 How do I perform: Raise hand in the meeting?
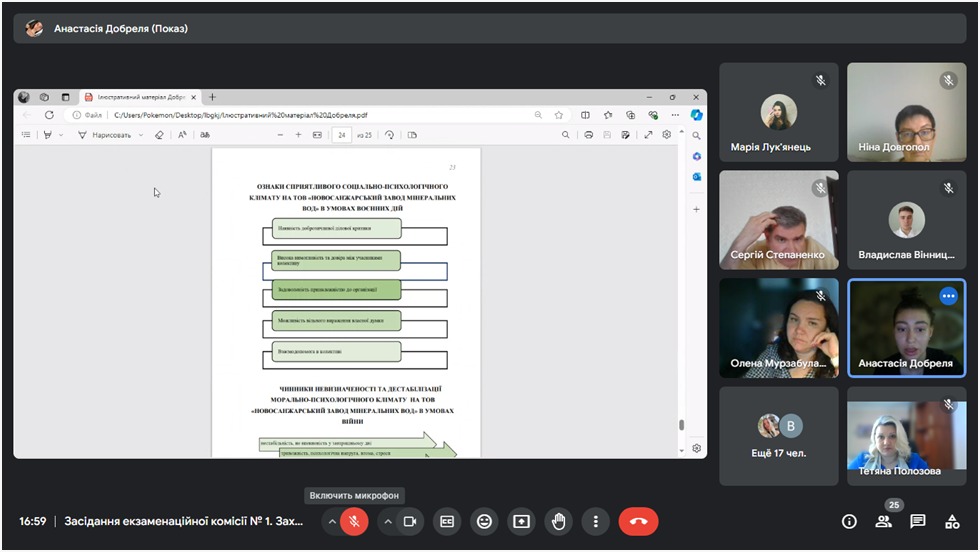pyautogui.click(x=558, y=521)
